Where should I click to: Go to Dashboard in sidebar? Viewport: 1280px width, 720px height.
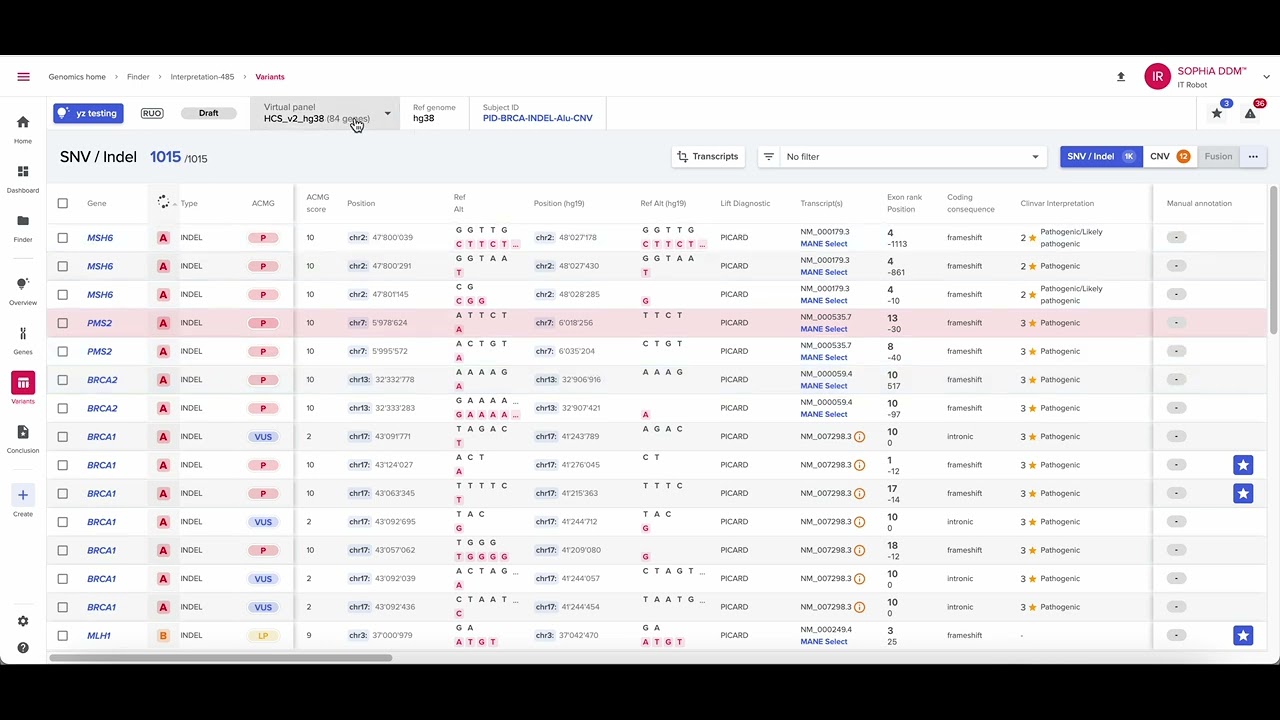click(x=23, y=172)
